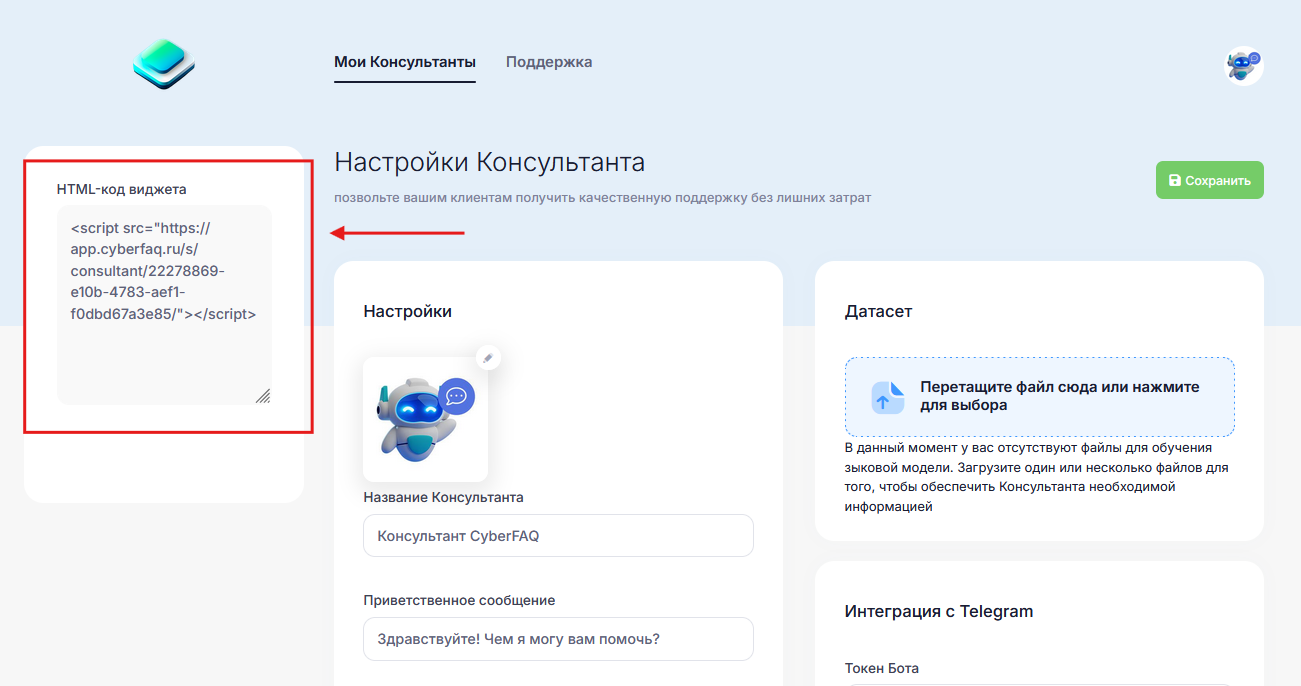Click the HTML-код виджета label
Viewport: 1301px width, 686px height.
tap(122, 188)
